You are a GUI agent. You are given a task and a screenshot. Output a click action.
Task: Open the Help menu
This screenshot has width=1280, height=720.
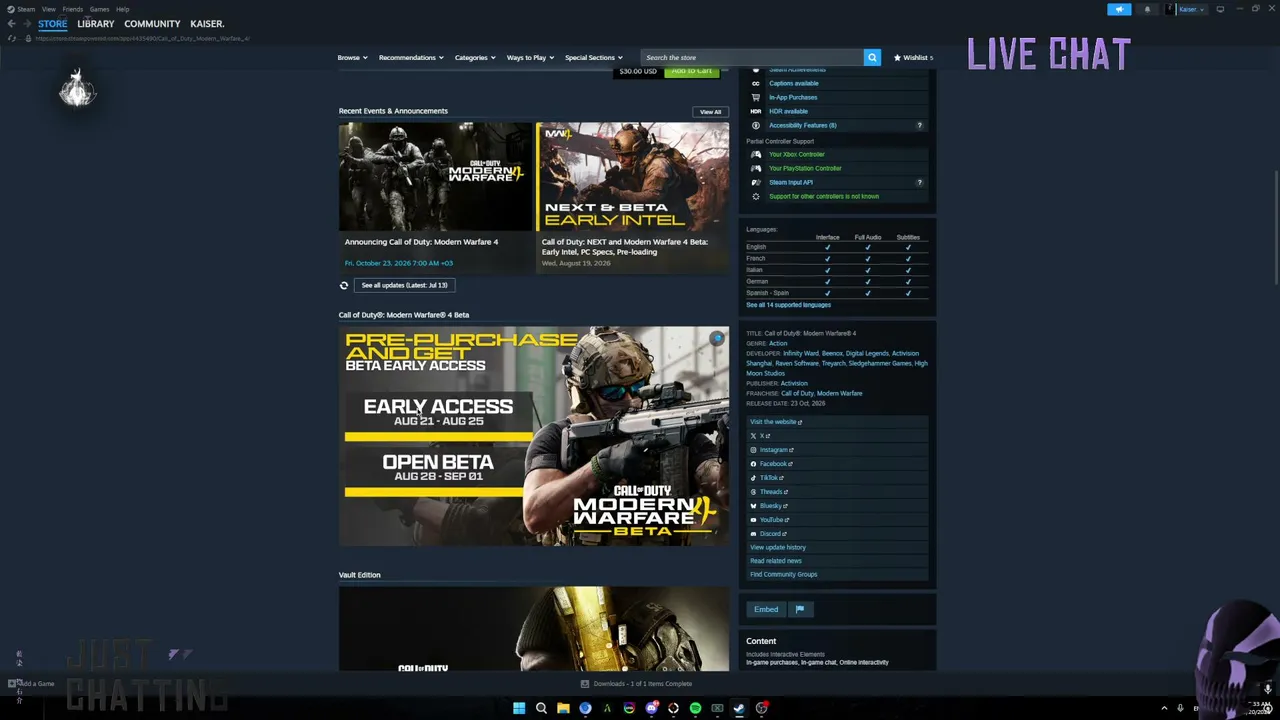122,9
